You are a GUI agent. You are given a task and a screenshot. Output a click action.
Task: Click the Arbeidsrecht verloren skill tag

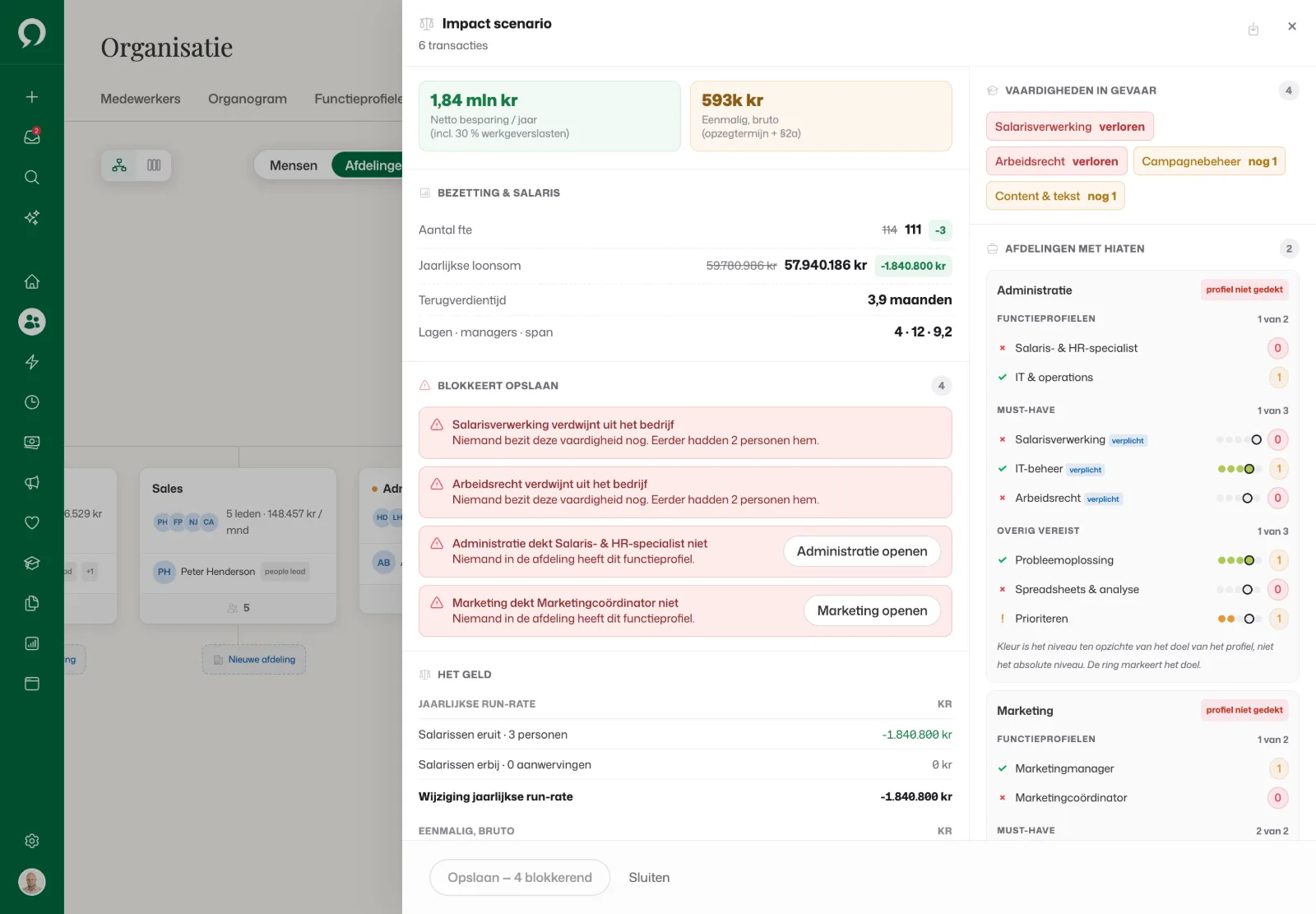tap(1056, 161)
